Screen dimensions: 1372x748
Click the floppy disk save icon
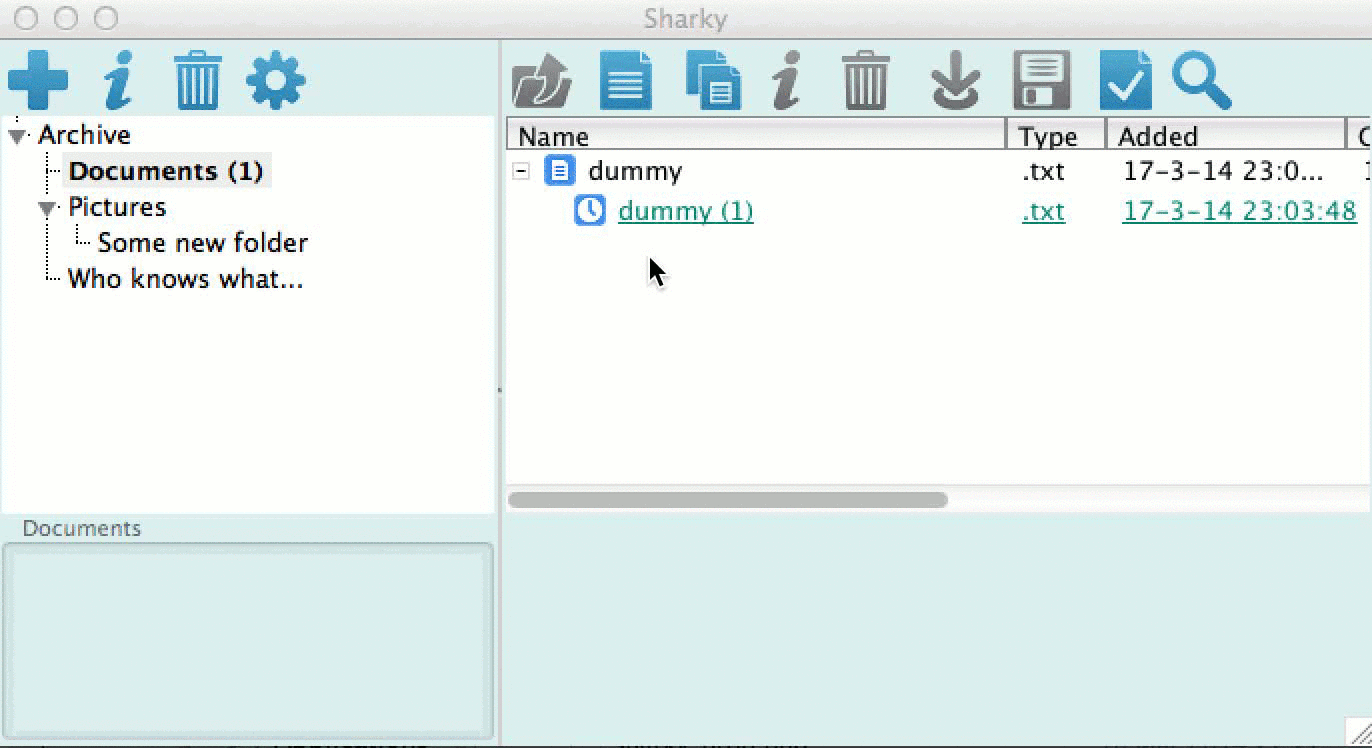[1041, 80]
